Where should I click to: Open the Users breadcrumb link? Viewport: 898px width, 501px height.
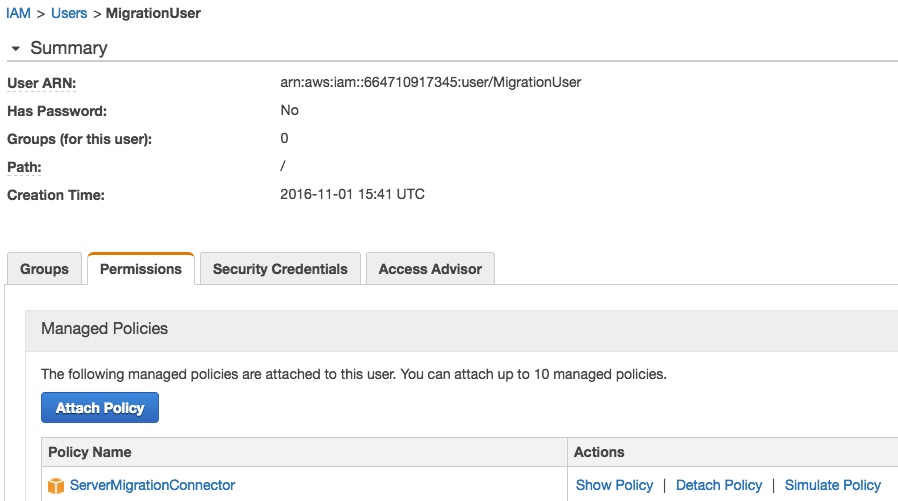pyautogui.click(x=67, y=14)
